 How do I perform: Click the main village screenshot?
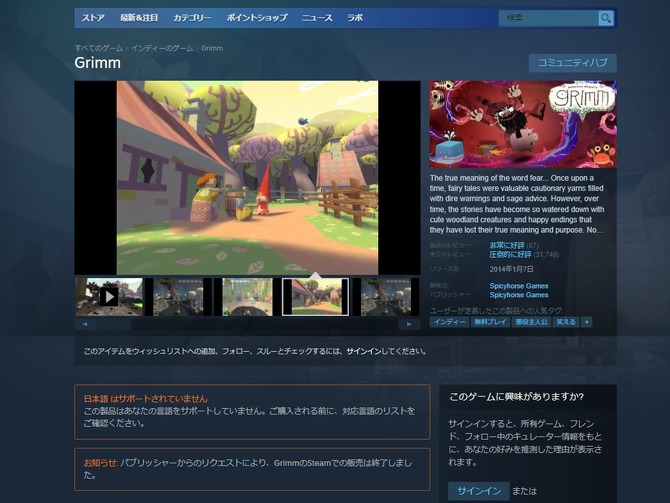(247, 178)
